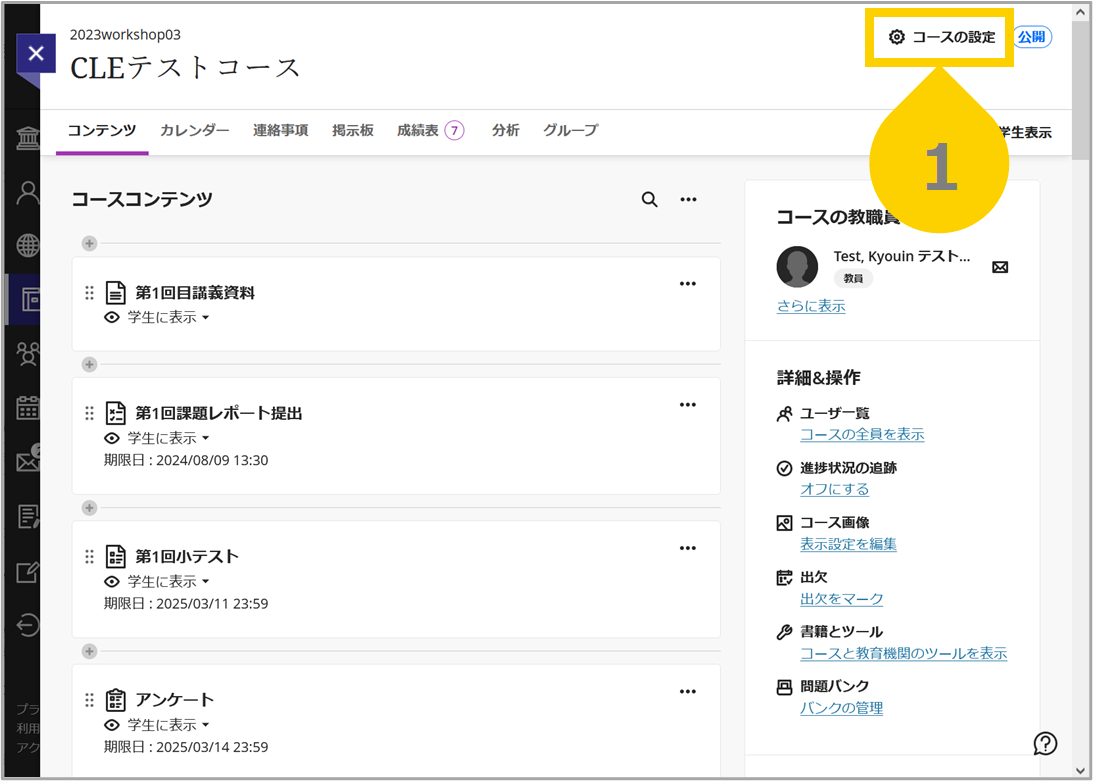The height and width of the screenshot is (781, 1093).
Task: Click the plus add-content button above 第1回目講義資料
Action: [x=89, y=243]
